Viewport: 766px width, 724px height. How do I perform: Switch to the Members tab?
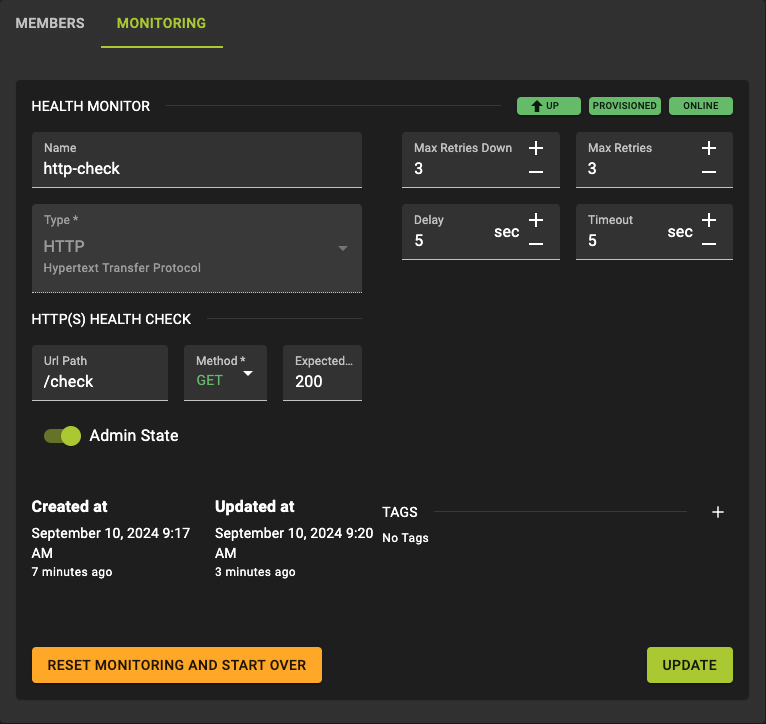50,23
